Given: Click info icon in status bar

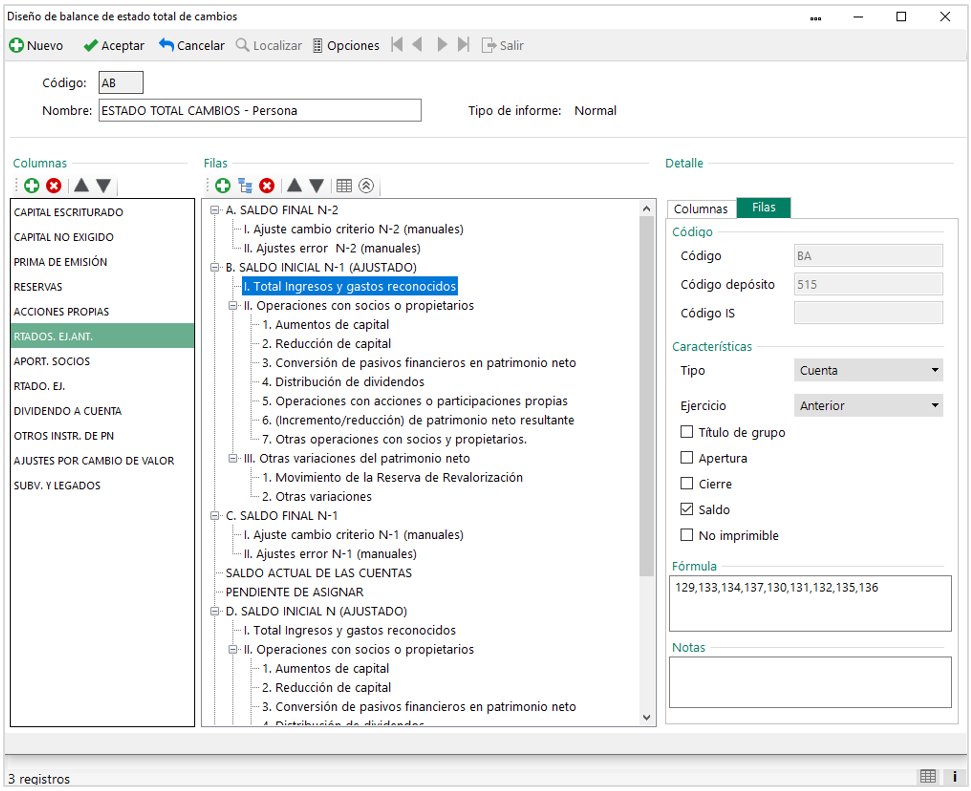Looking at the screenshot, I should (954, 776).
